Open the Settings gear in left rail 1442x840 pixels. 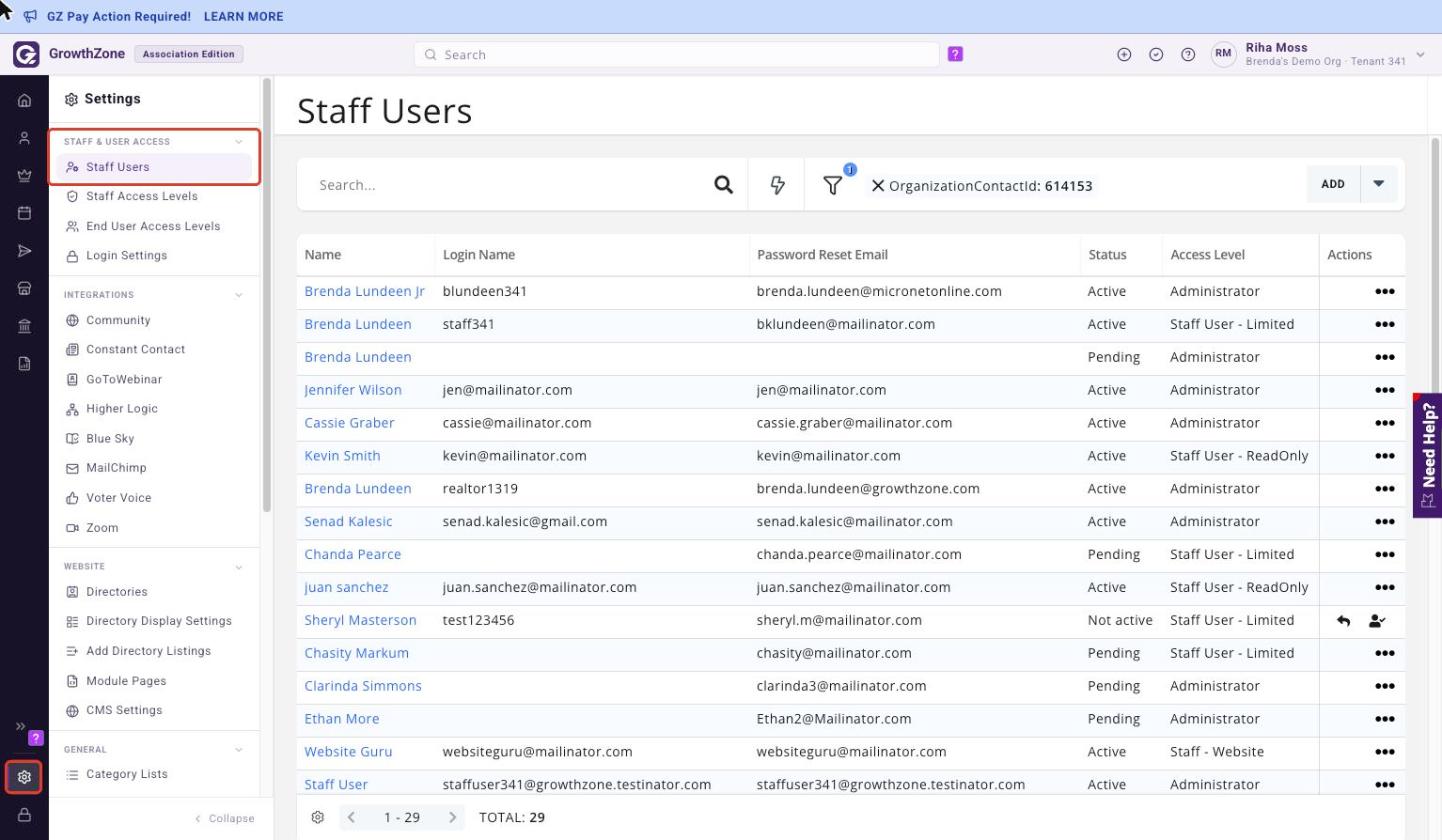point(24,777)
